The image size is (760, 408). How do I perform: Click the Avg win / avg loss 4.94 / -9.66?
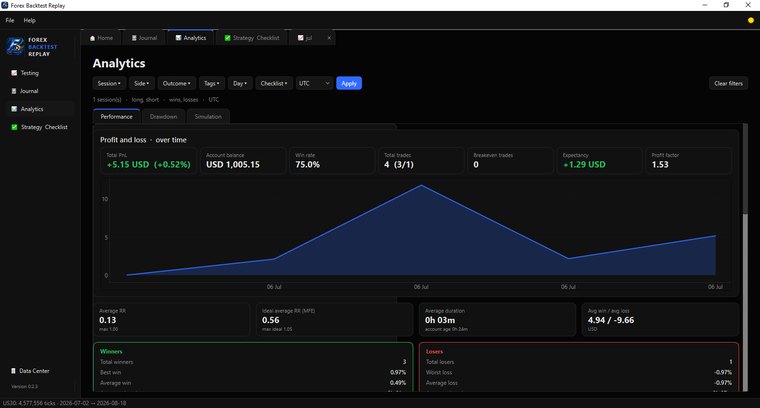(x=611, y=320)
